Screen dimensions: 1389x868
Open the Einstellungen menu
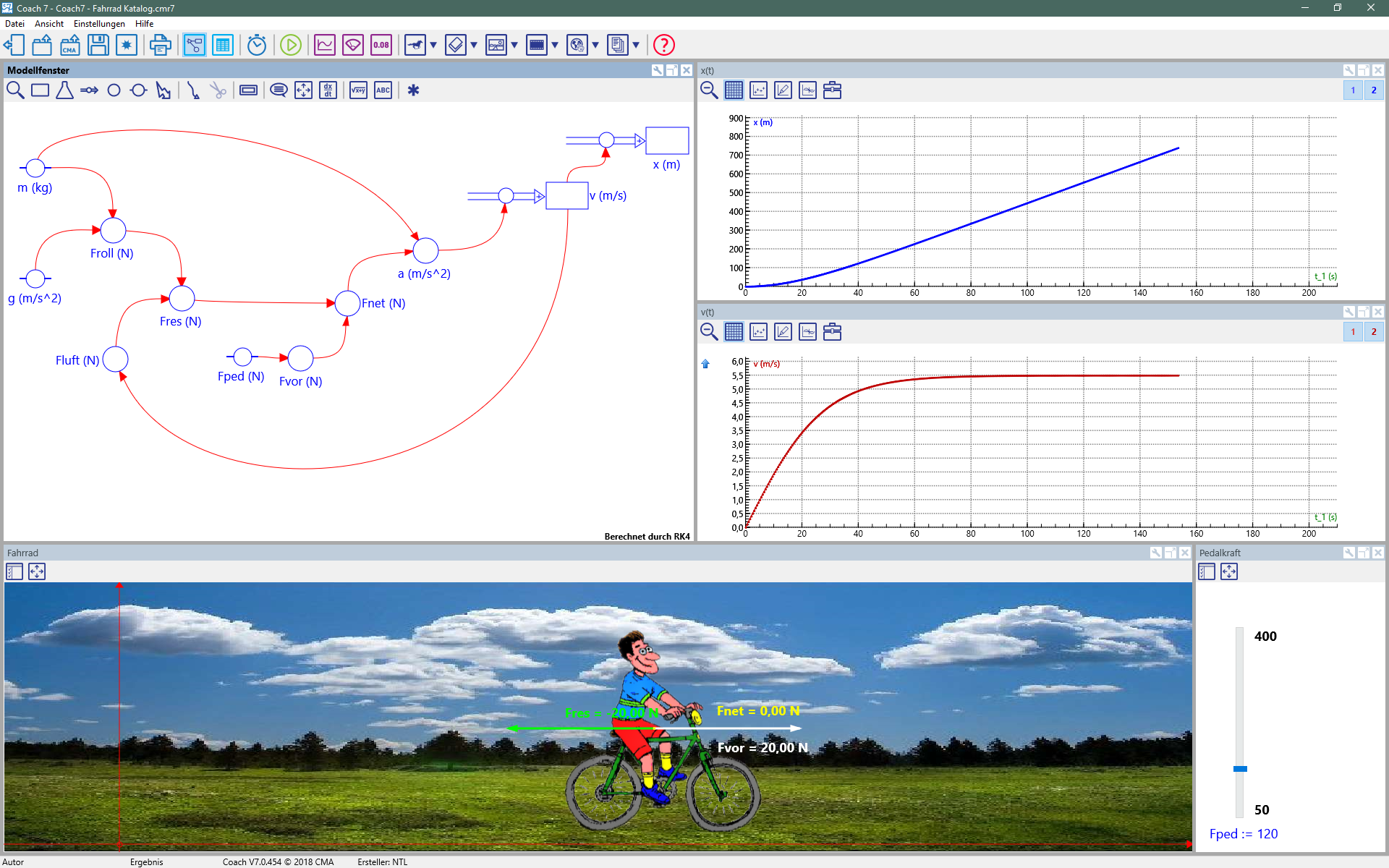[99, 24]
